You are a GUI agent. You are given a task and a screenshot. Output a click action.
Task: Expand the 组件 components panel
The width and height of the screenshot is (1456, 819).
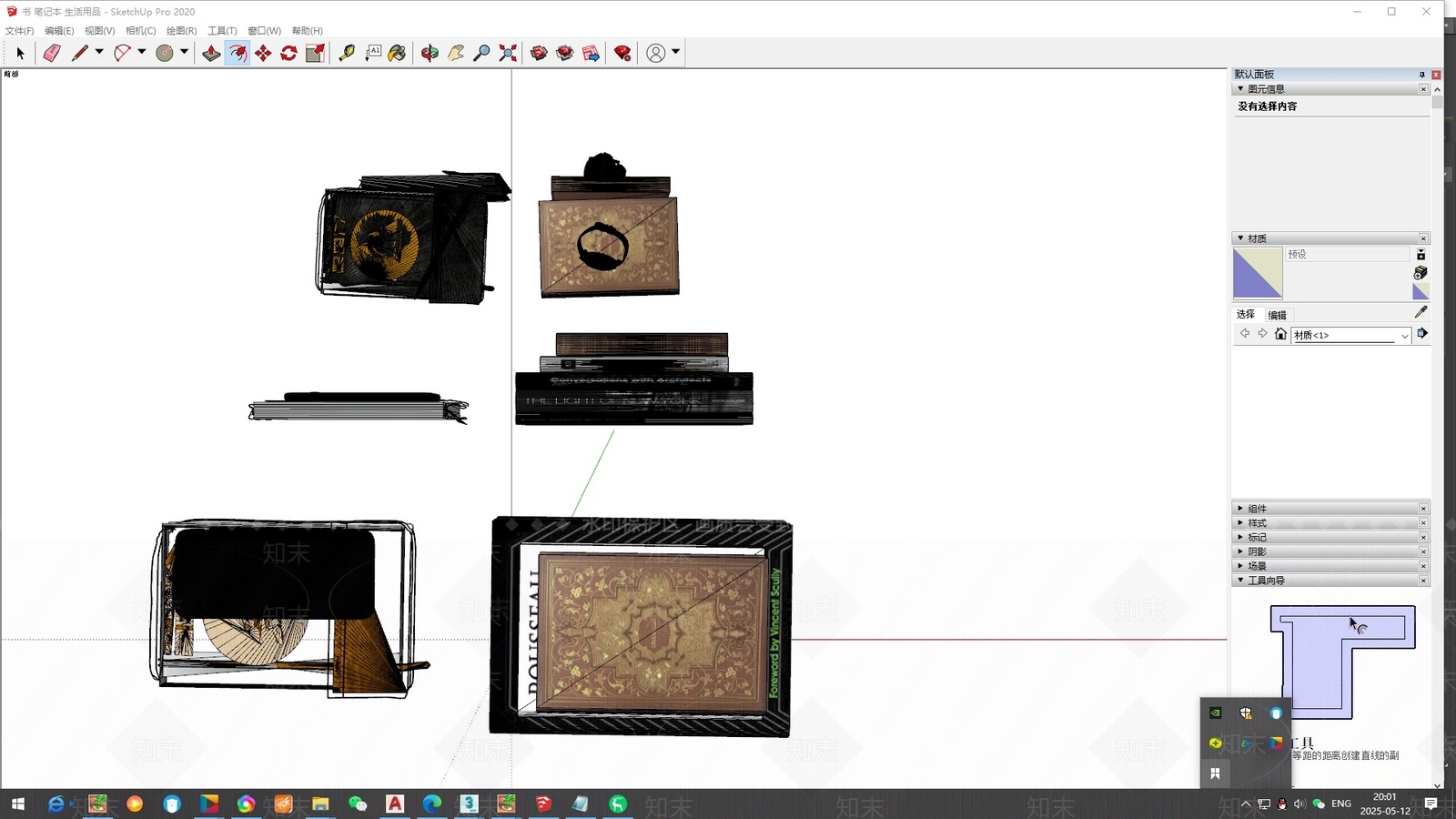[1240, 509]
